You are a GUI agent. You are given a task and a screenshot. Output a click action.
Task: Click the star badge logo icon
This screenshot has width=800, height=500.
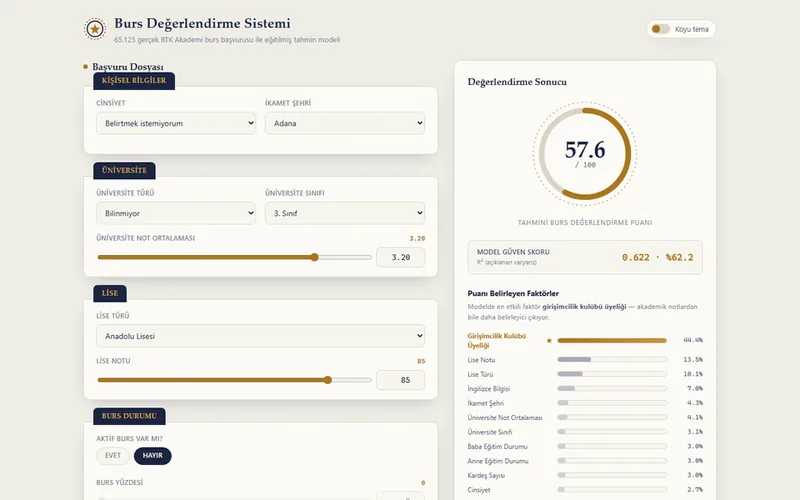(95, 29)
